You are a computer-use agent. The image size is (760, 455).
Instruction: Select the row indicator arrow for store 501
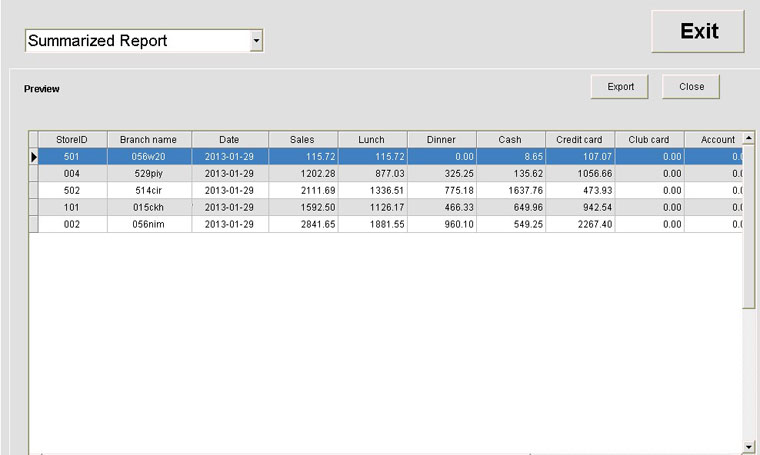click(x=33, y=157)
